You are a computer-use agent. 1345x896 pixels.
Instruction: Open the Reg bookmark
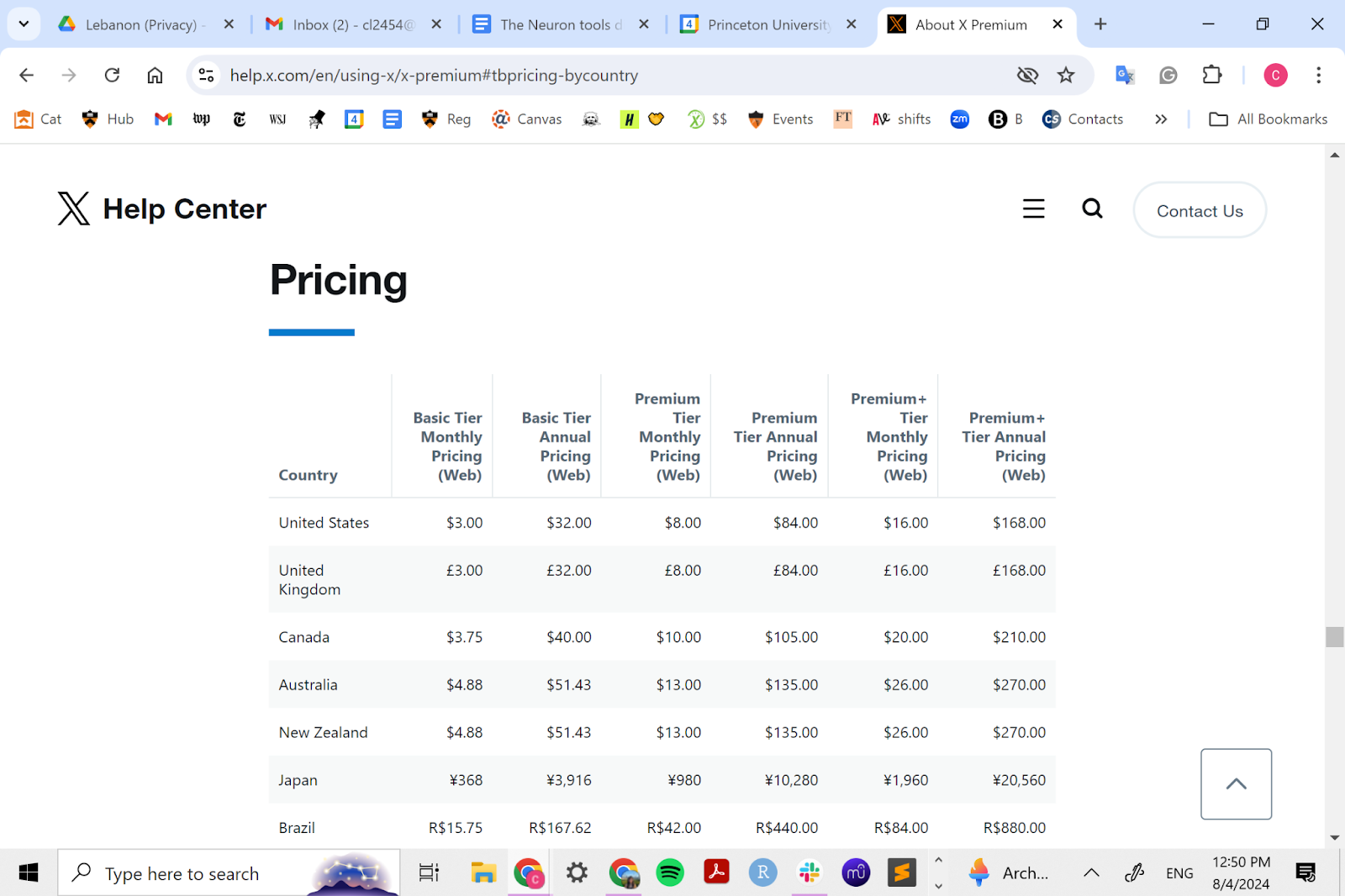coord(446,119)
